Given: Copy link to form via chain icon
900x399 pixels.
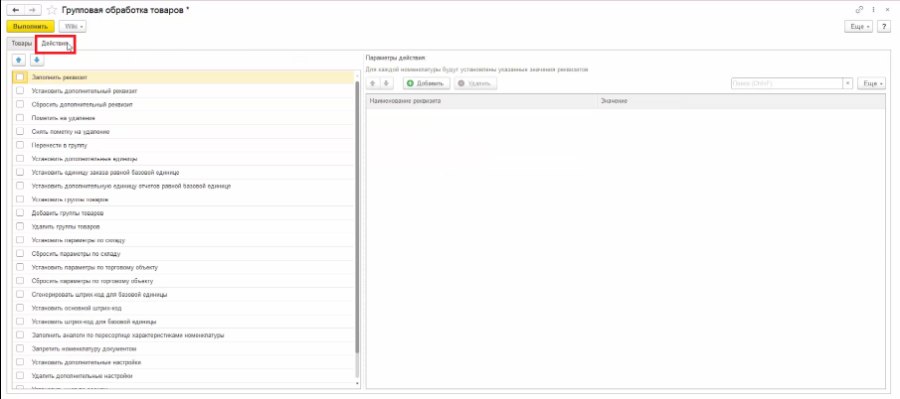Looking at the screenshot, I should tap(859, 10).
